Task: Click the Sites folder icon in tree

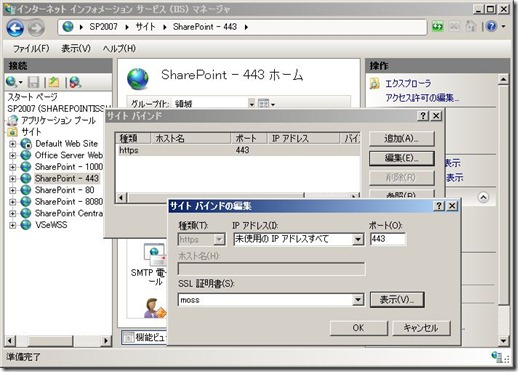Action: tap(13, 132)
